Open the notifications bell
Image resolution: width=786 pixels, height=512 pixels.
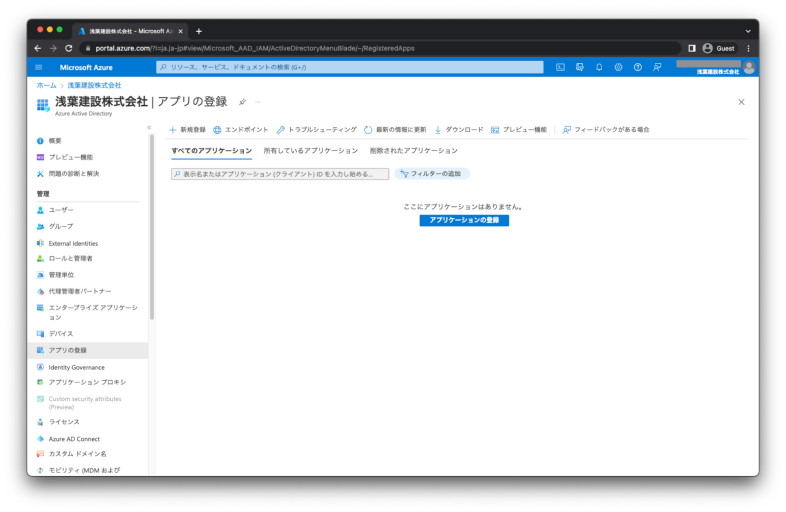(x=599, y=67)
